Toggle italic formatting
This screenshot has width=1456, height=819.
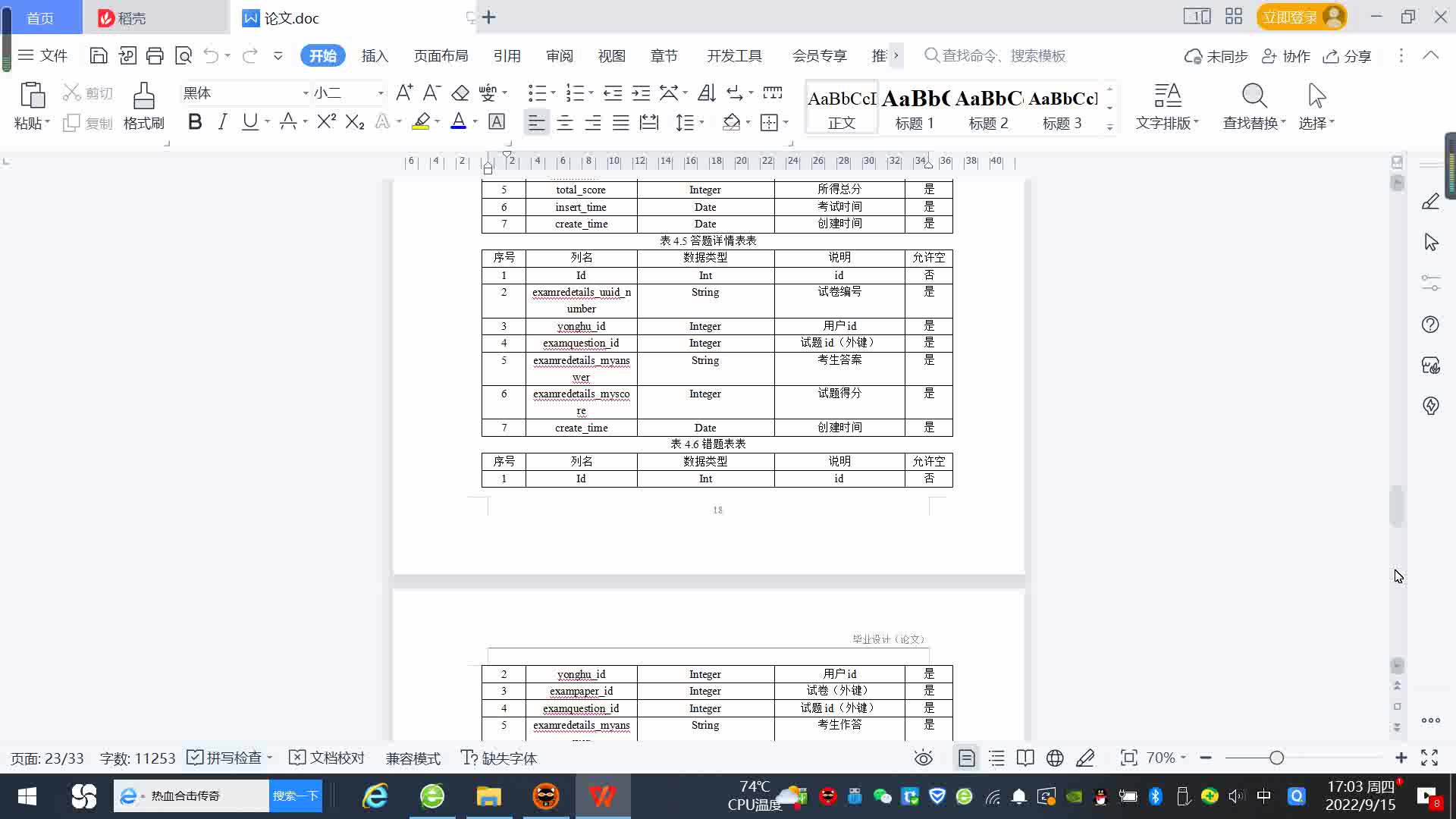(x=222, y=122)
